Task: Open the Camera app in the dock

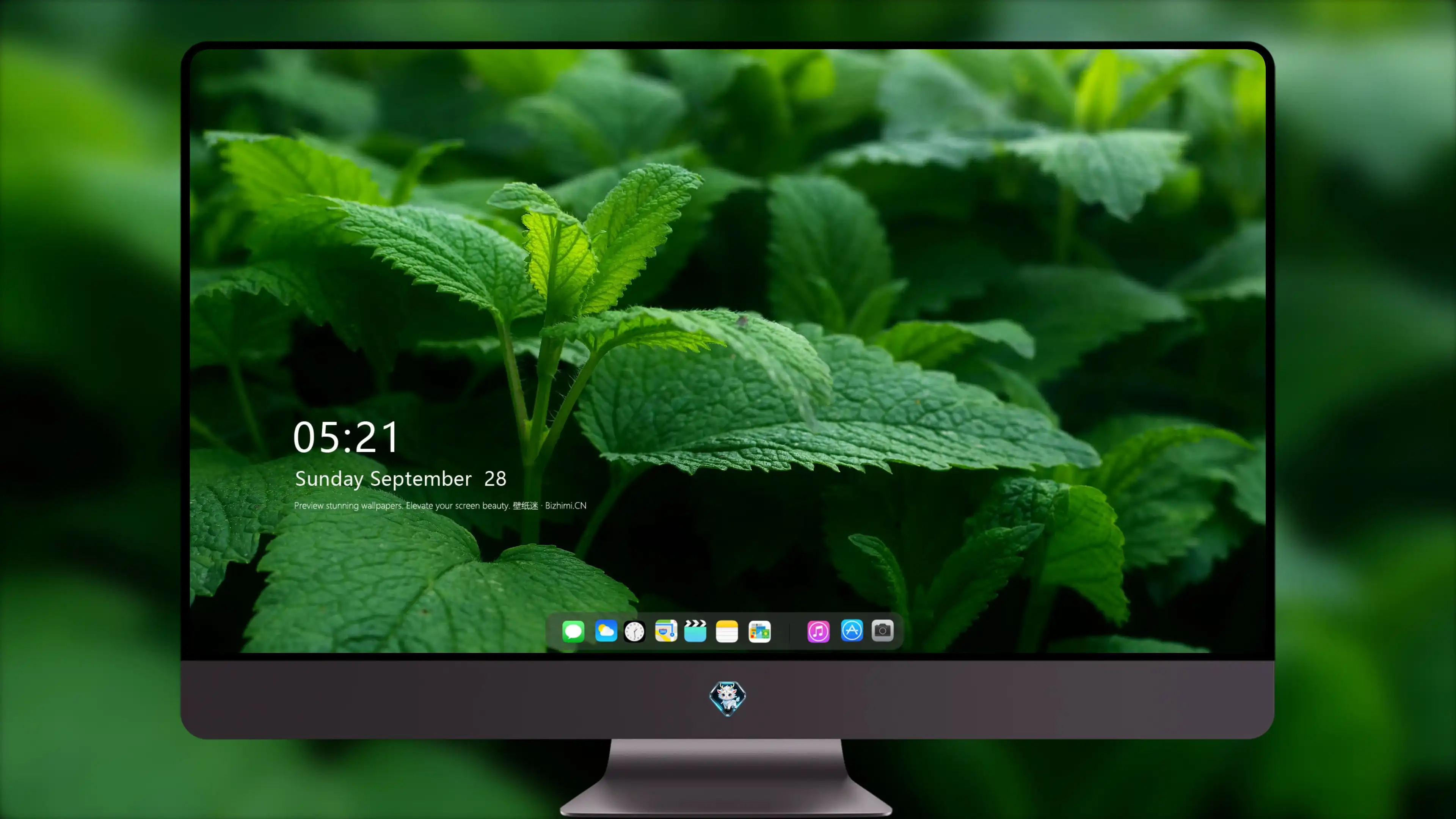Action: pyautogui.click(x=882, y=630)
